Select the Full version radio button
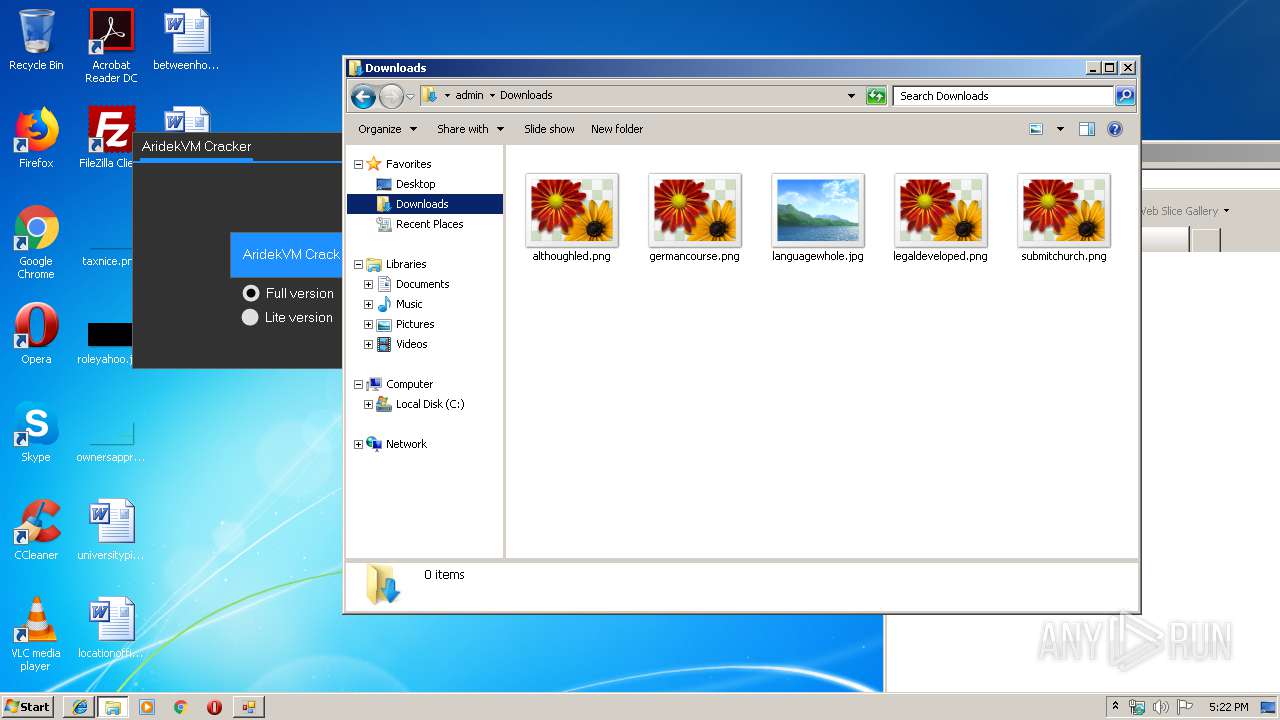The image size is (1280, 720). coord(251,293)
